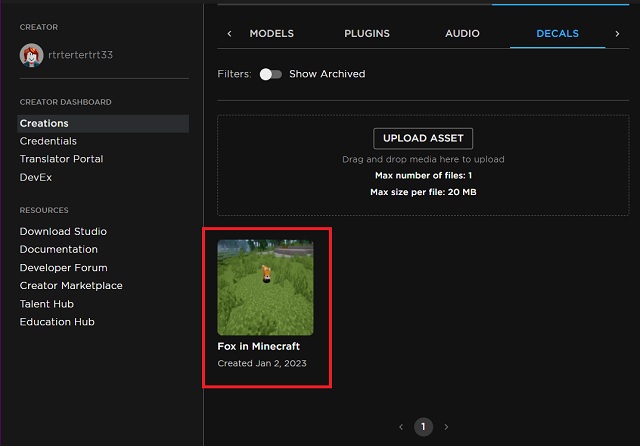
Task: Open the Audio tab
Action: (463, 33)
